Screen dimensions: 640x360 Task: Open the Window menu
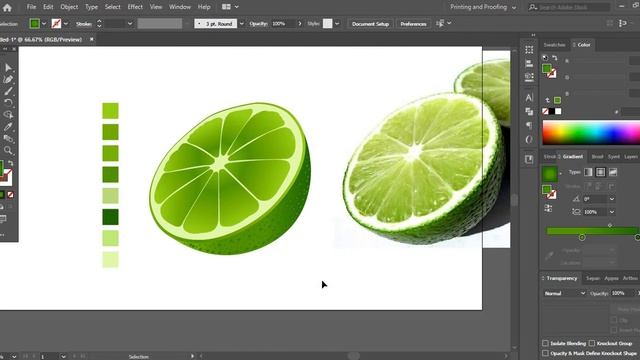pos(180,7)
